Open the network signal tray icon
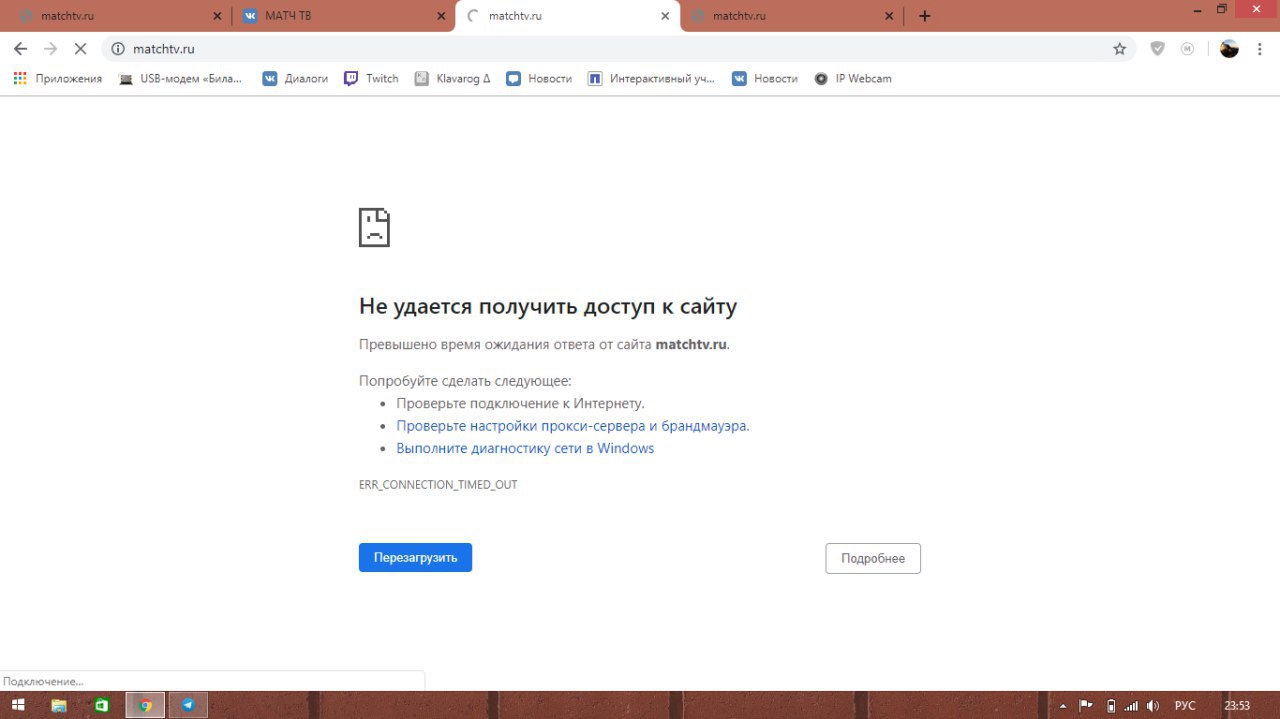Viewport: 1280px width, 719px height. [x=1131, y=705]
